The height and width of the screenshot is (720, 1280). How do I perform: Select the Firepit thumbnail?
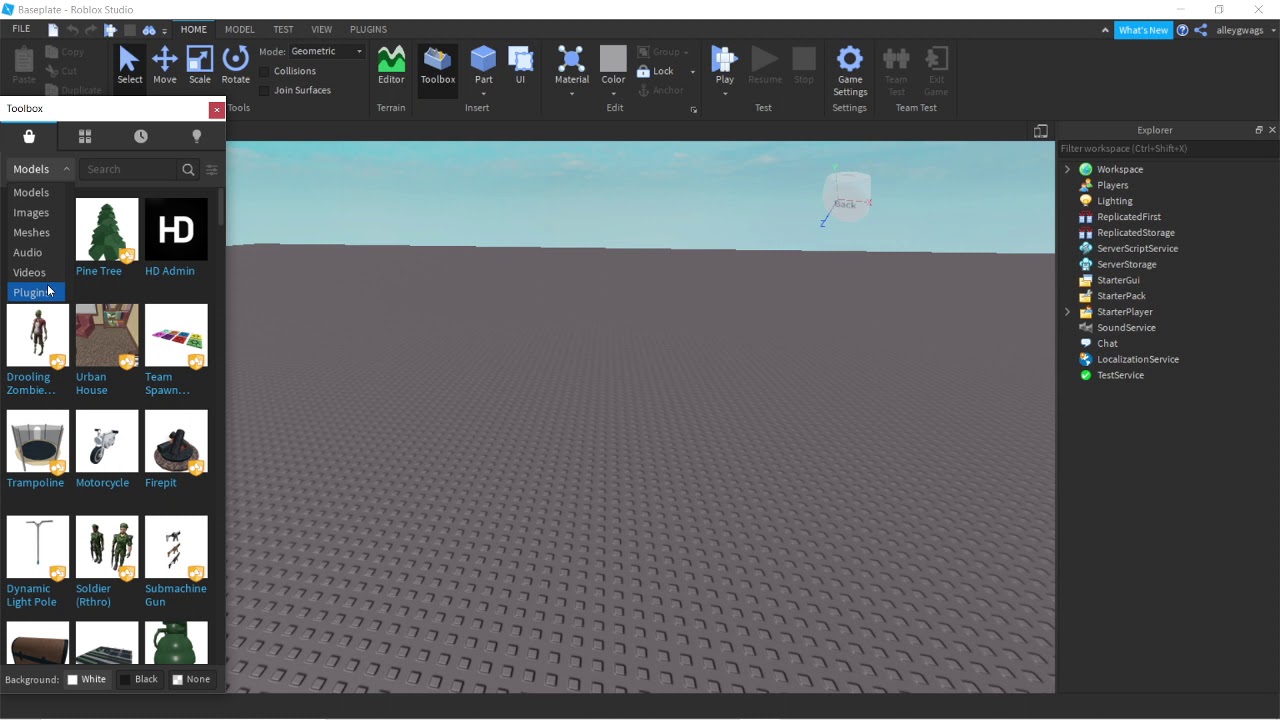(x=176, y=441)
